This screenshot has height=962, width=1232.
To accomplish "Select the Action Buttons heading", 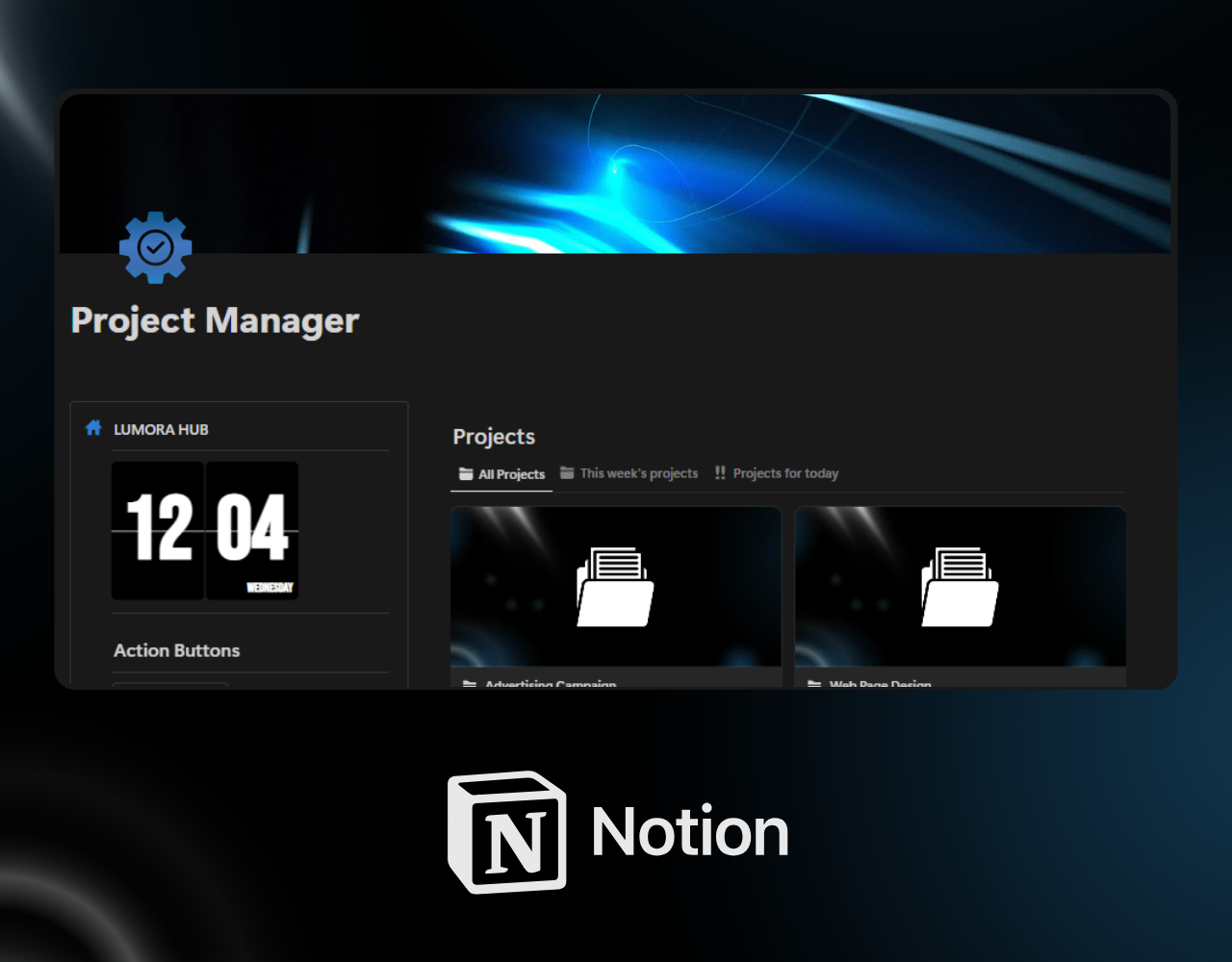I will coord(177,650).
